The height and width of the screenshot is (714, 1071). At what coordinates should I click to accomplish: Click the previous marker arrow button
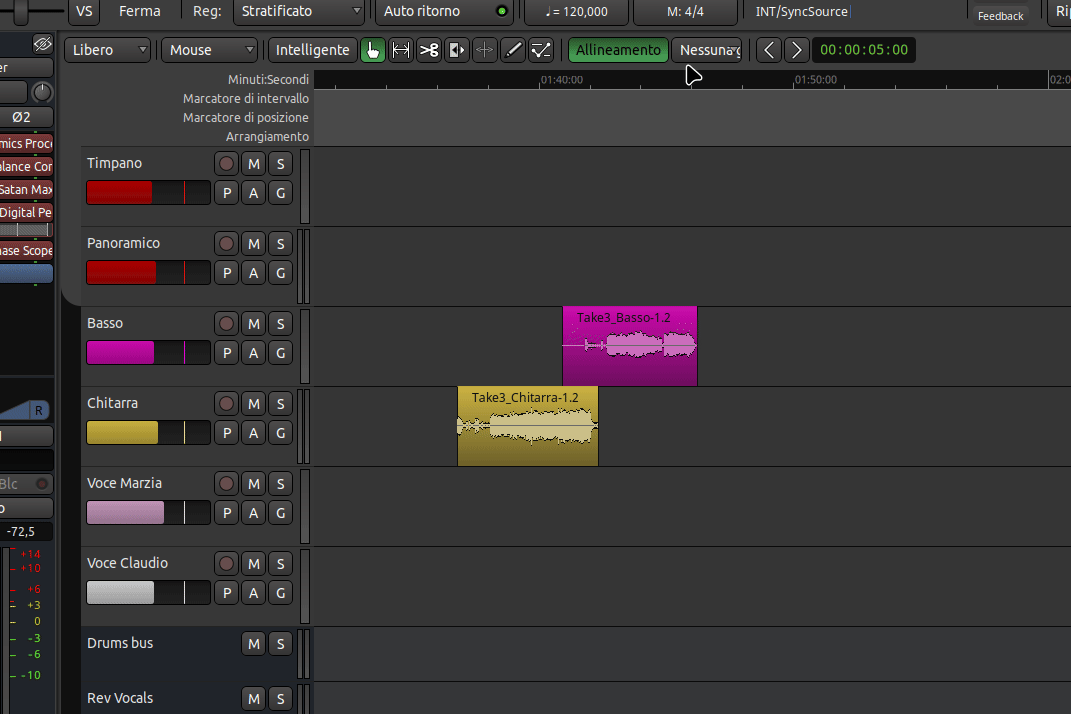point(768,50)
